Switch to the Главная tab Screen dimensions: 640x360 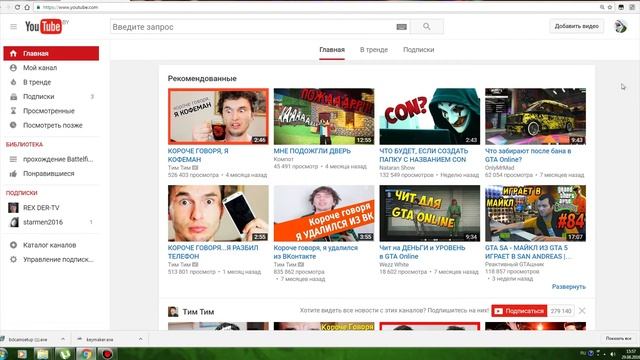(x=332, y=50)
